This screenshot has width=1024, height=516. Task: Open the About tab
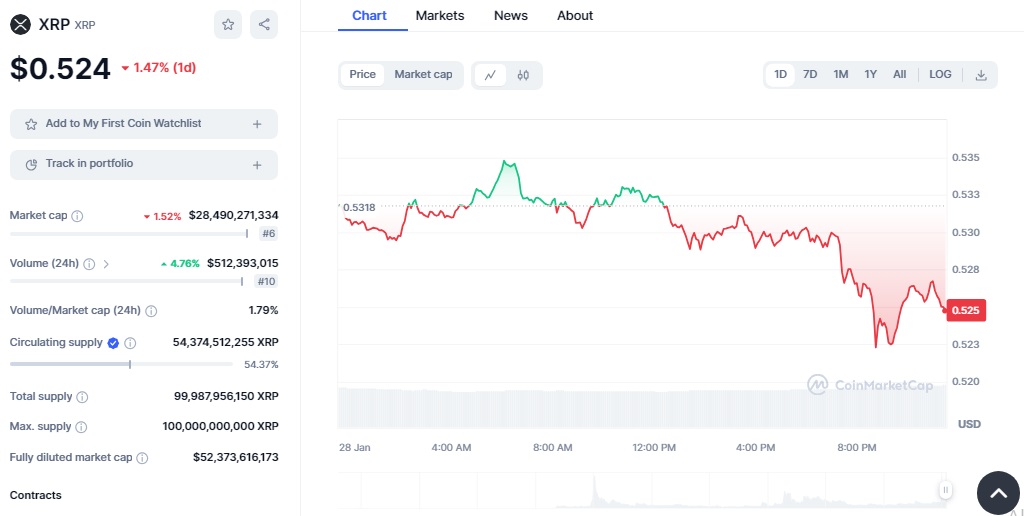point(575,16)
